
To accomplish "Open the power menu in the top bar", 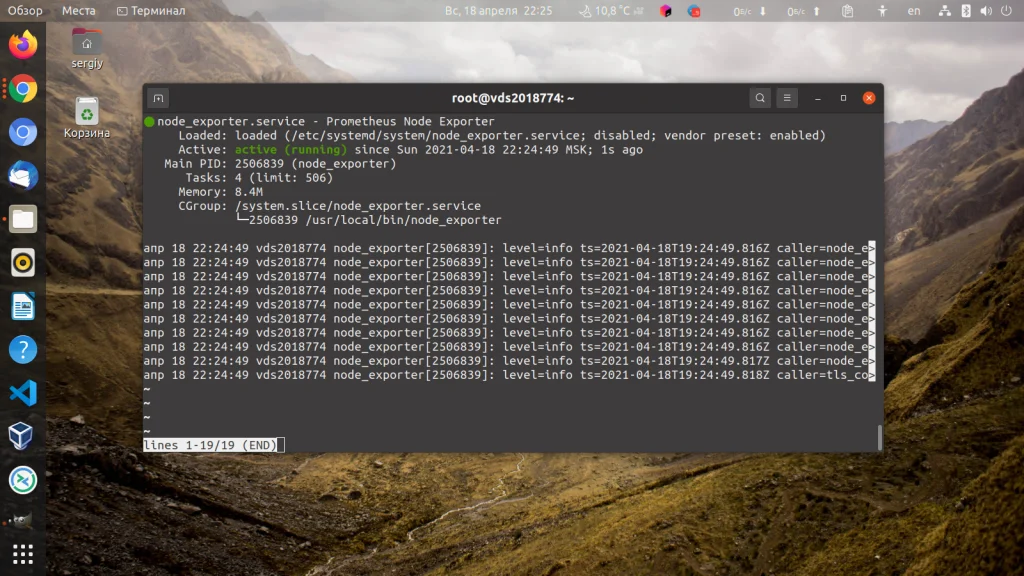I will (1006, 10).
